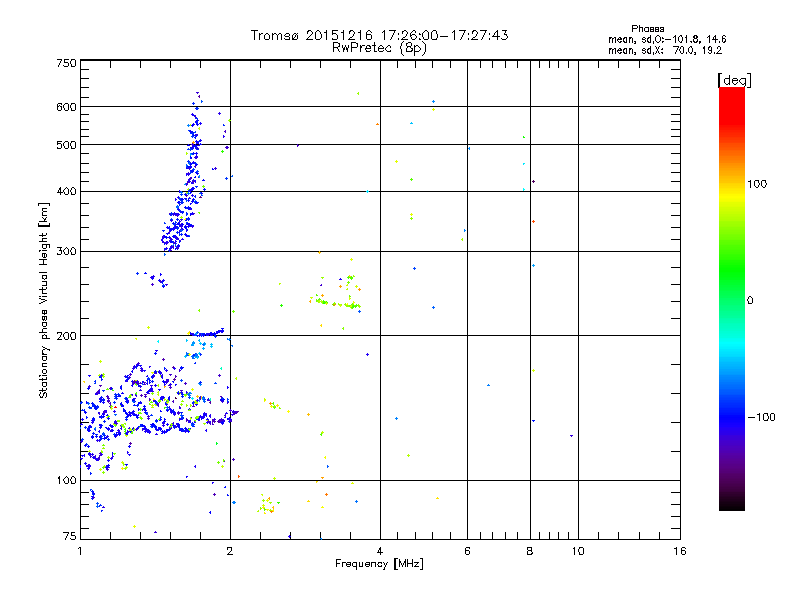Click the x-axis tick label '1'
Image resolution: width=800 pixels, height=600 pixels.
(x=80, y=551)
